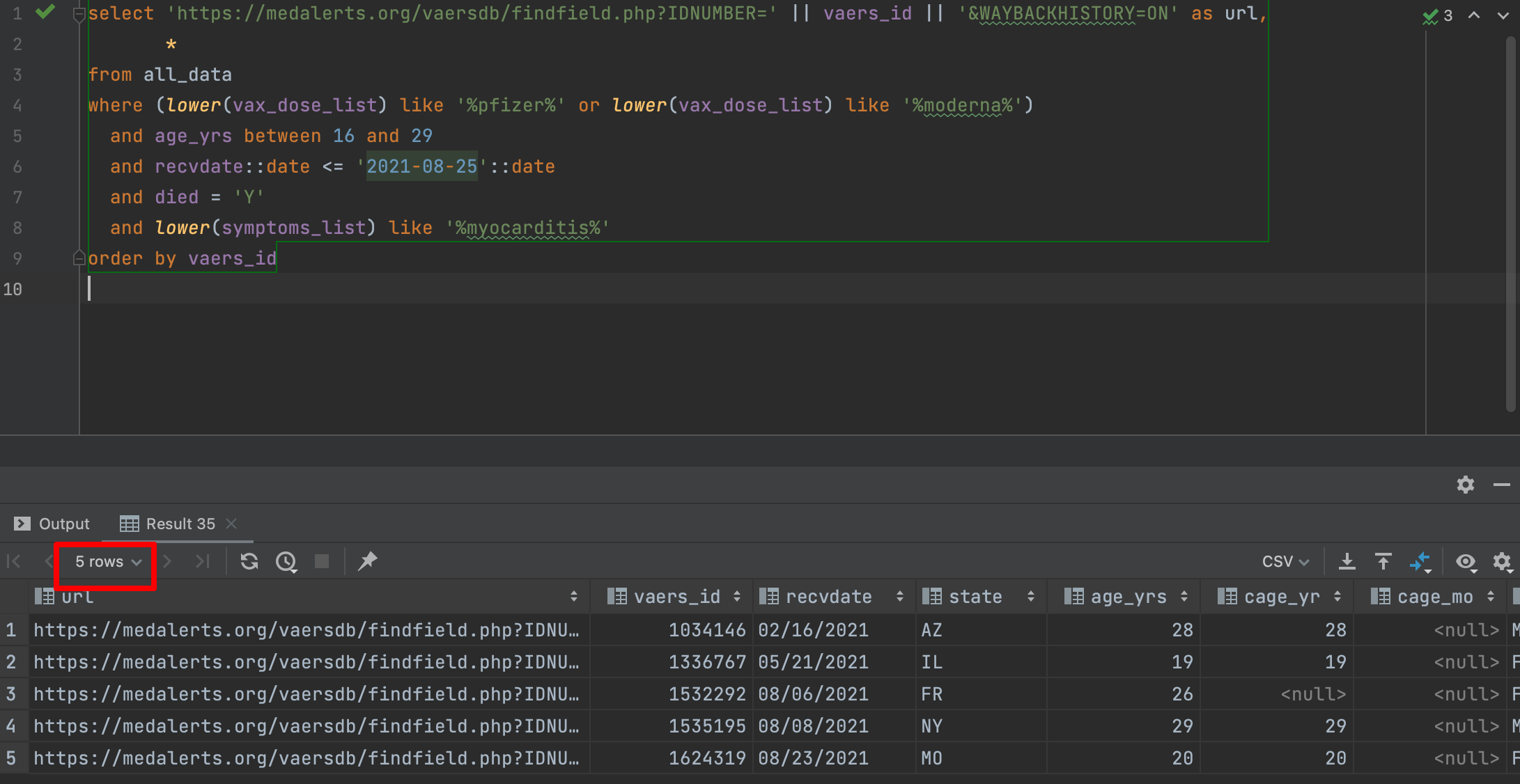Sort by the vaers_id column header
The height and width of the screenshot is (784, 1520).
click(673, 597)
